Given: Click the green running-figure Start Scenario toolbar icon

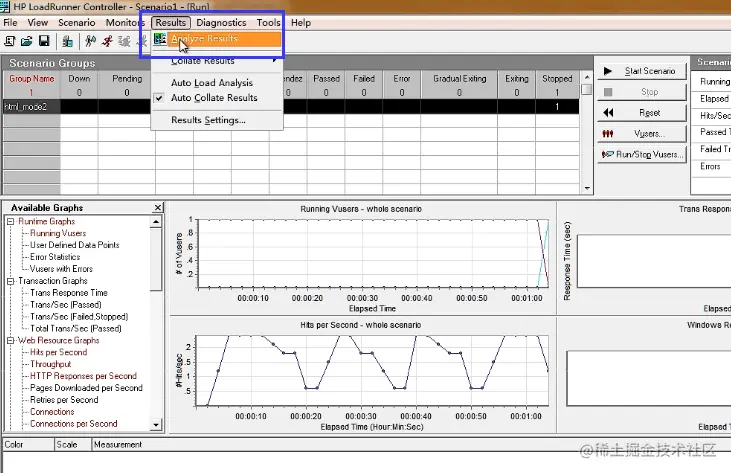Looking at the screenshot, I should coord(90,41).
